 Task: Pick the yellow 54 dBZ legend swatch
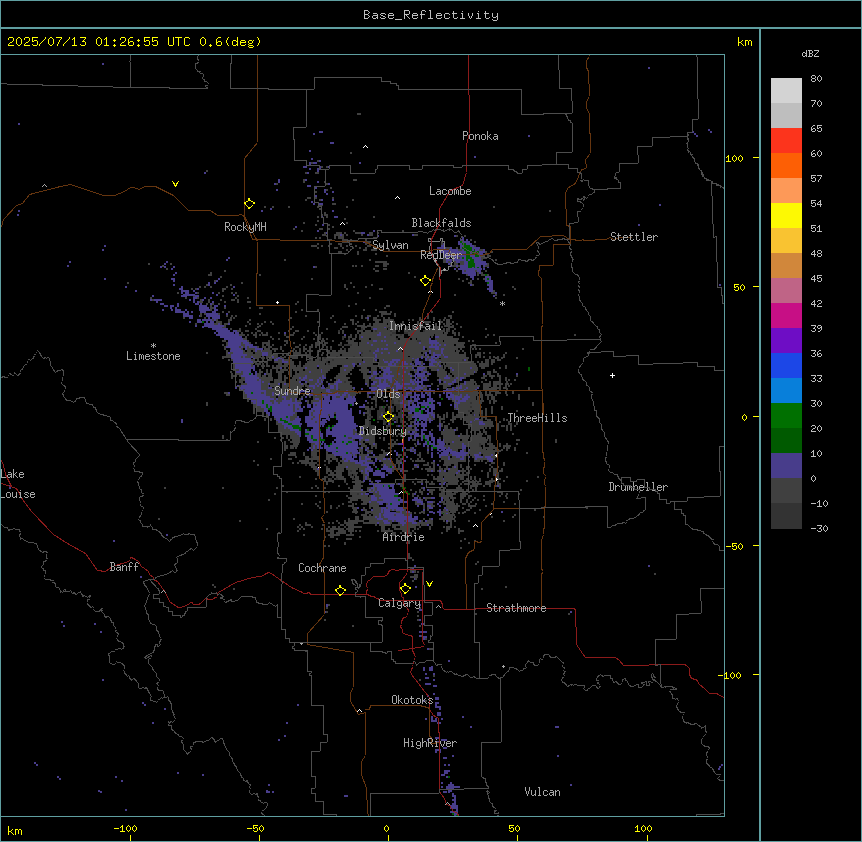pos(786,215)
